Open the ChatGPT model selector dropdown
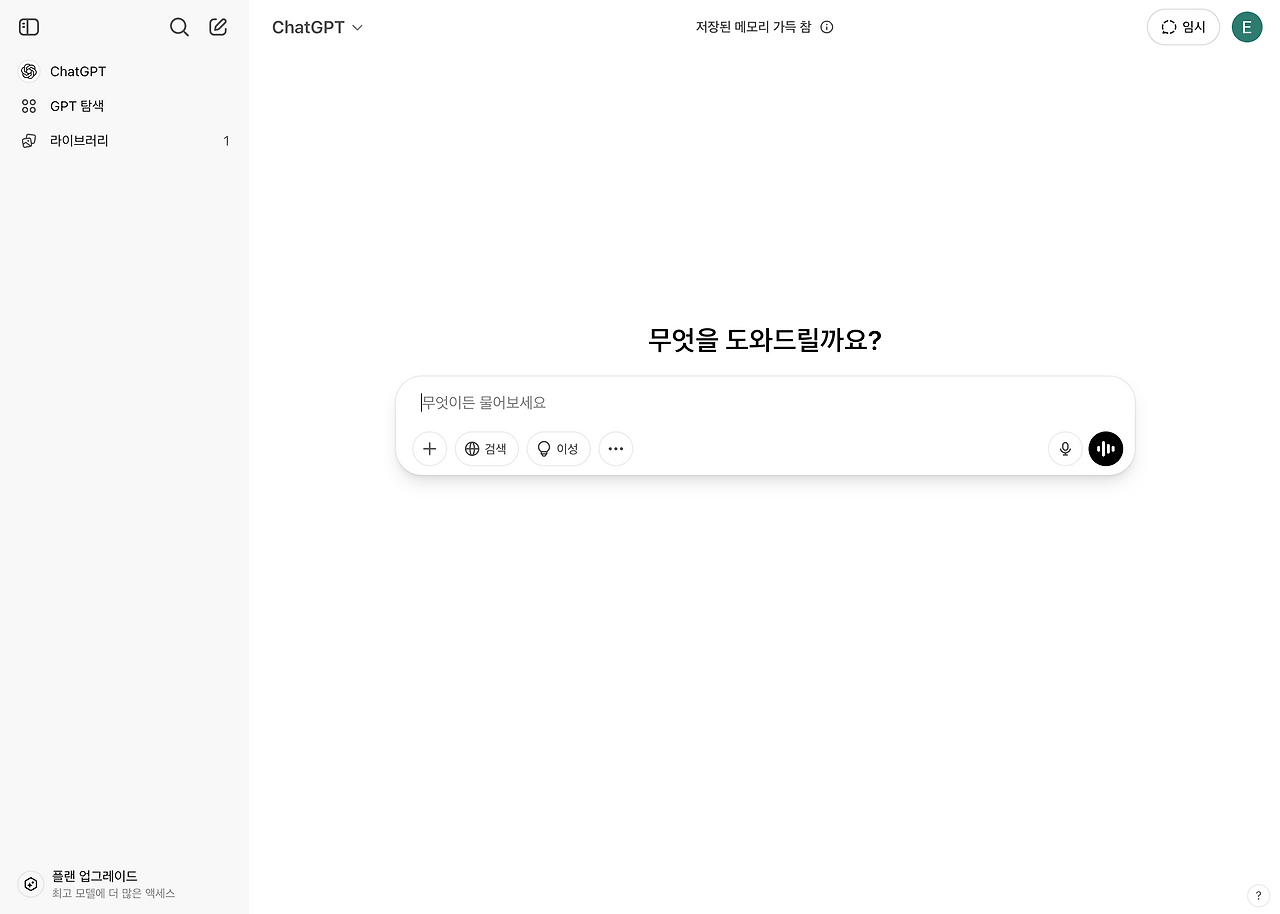The image size is (1280, 914). point(317,27)
